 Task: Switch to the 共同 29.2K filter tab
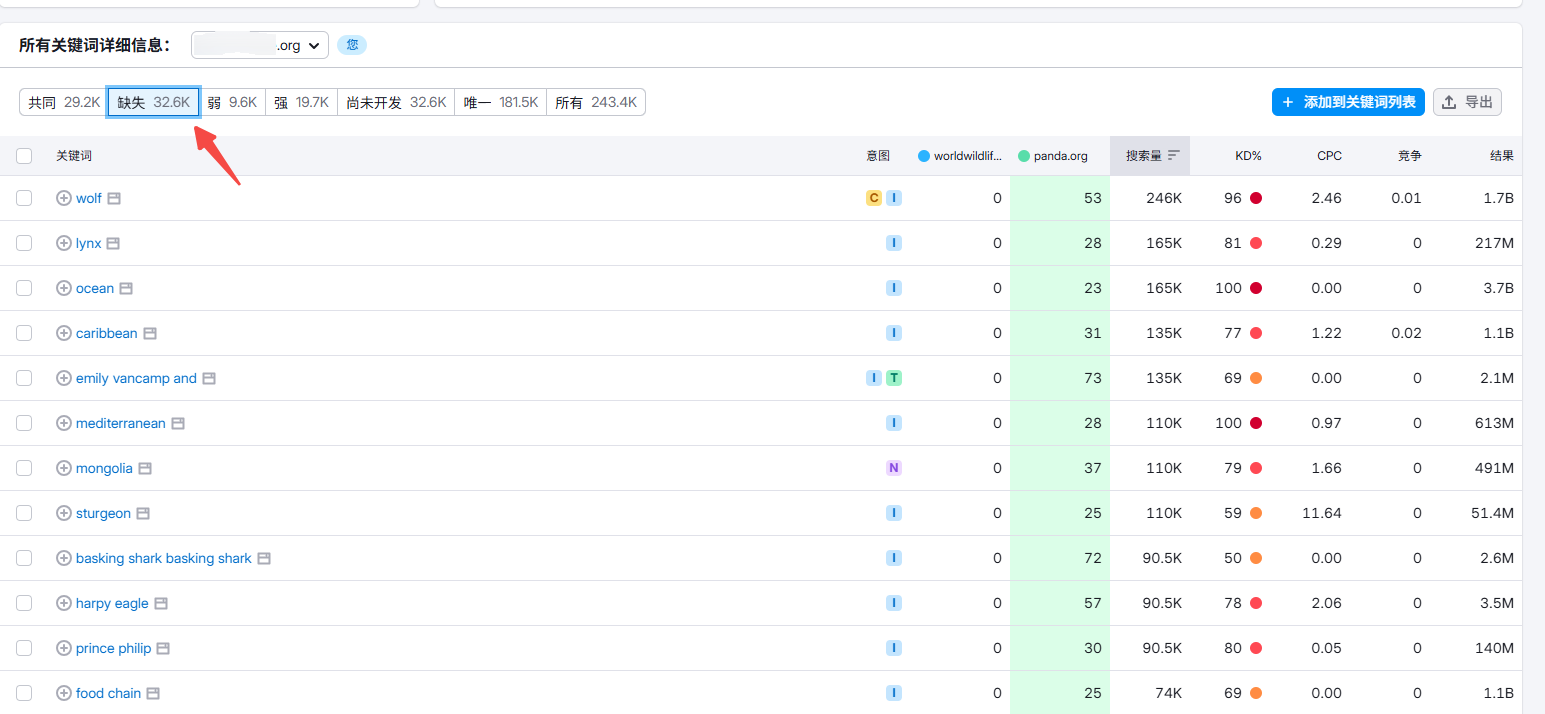point(62,101)
